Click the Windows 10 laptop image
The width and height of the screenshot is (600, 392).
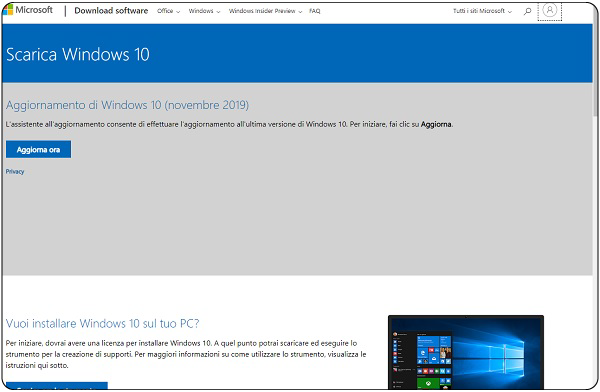pos(466,352)
